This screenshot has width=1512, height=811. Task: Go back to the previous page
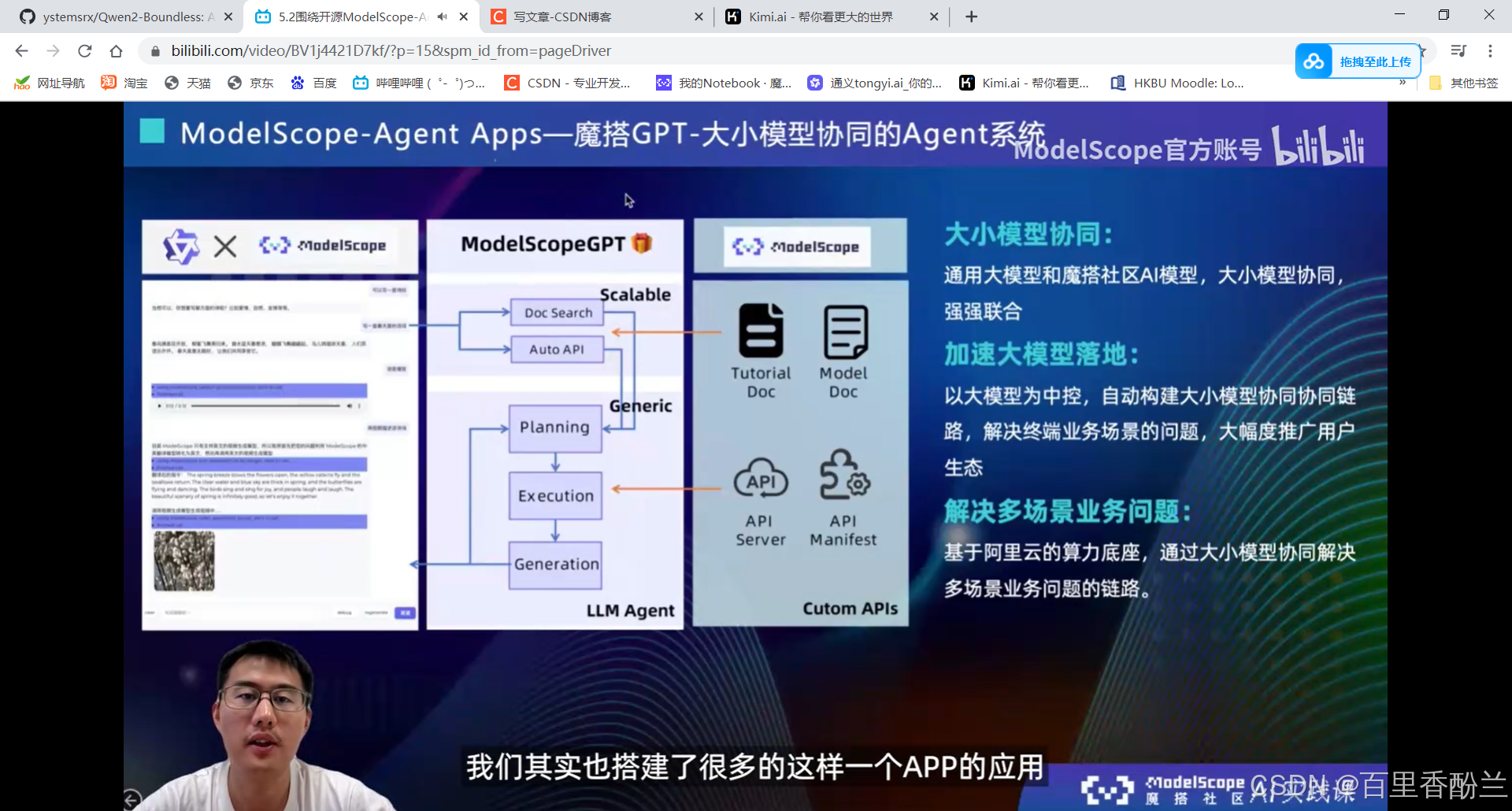[21, 51]
